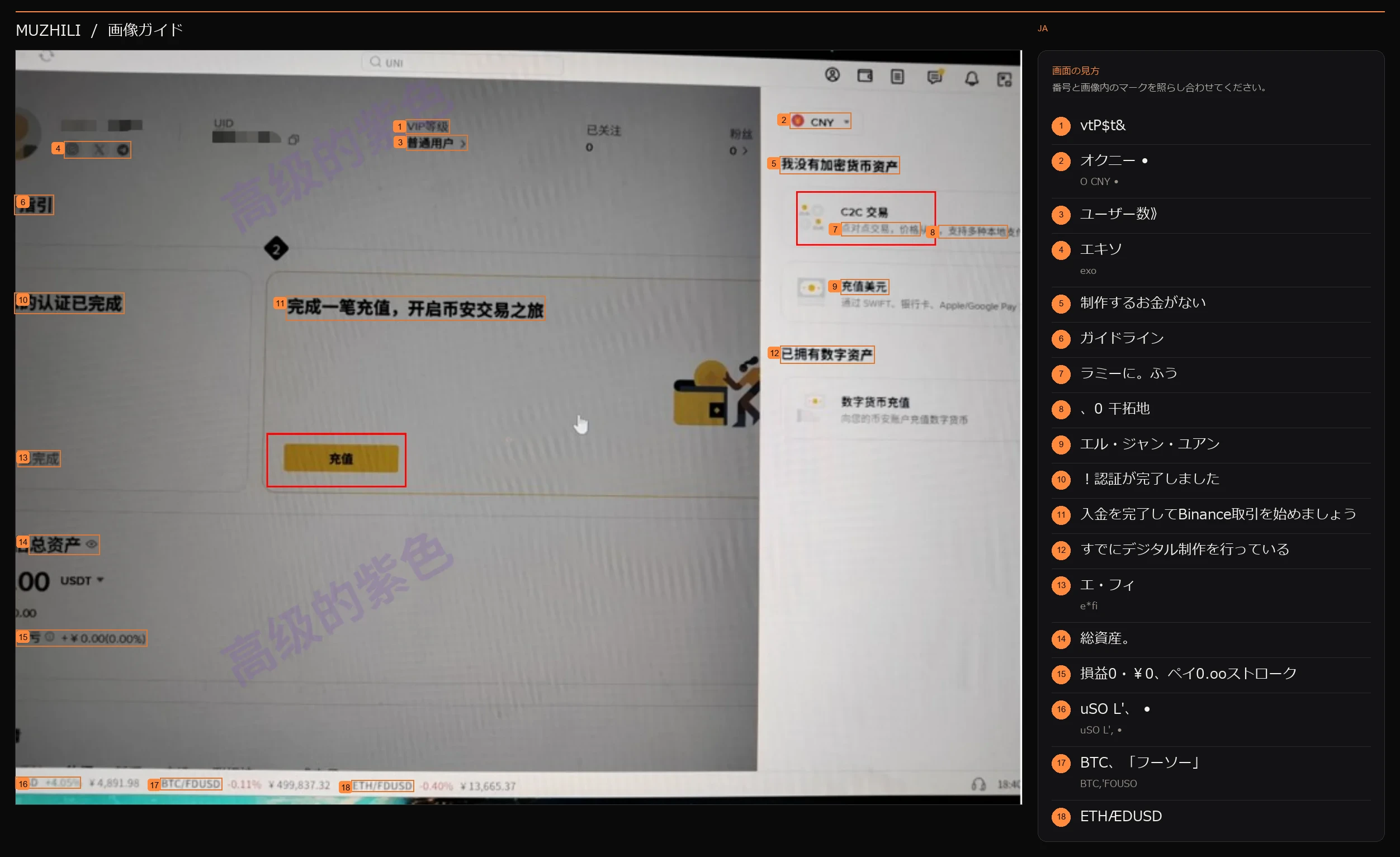Open the orders document icon in the header
Viewport: 1400px width, 857px height.
[x=897, y=76]
